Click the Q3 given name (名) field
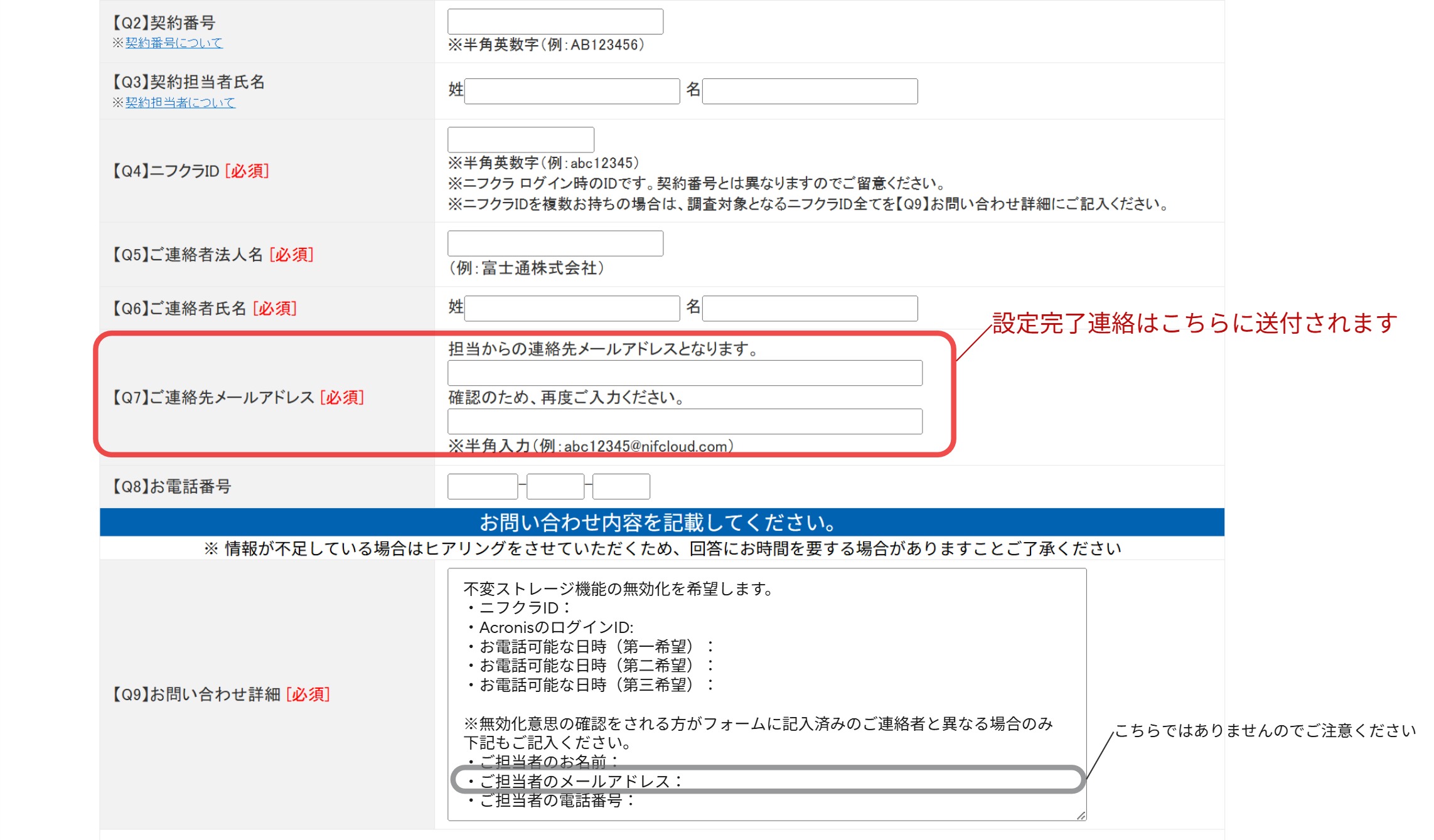 (810, 91)
